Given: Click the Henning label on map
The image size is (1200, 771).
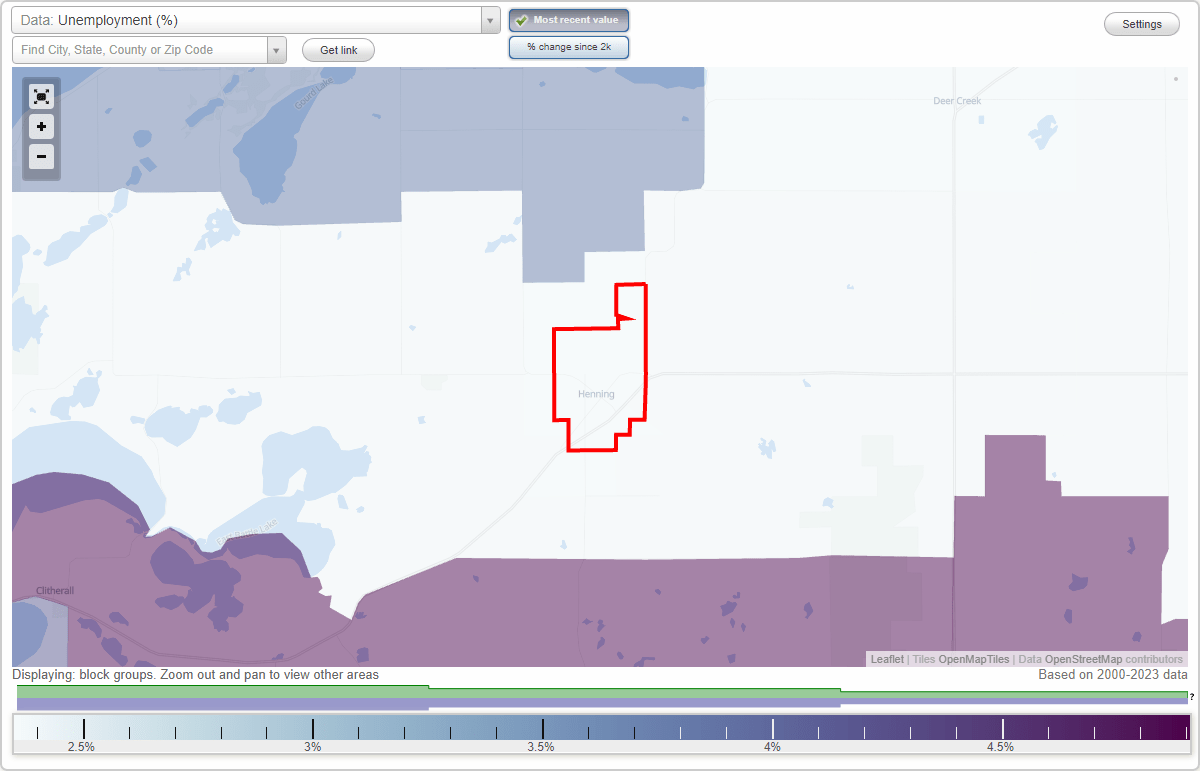Looking at the screenshot, I should (x=596, y=394).
